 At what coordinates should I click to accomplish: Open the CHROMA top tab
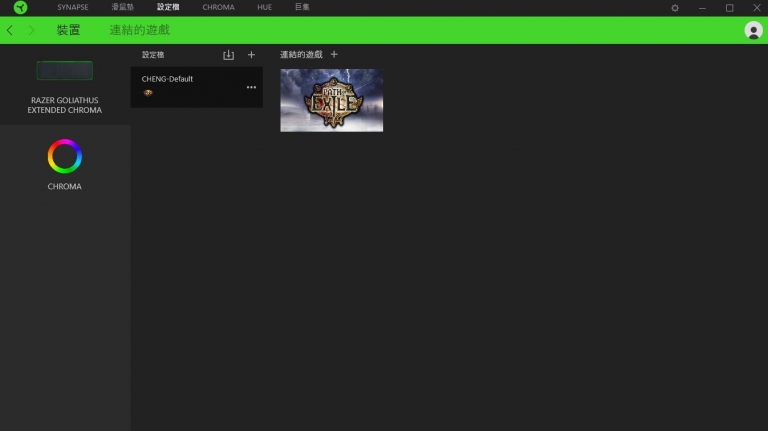point(218,7)
